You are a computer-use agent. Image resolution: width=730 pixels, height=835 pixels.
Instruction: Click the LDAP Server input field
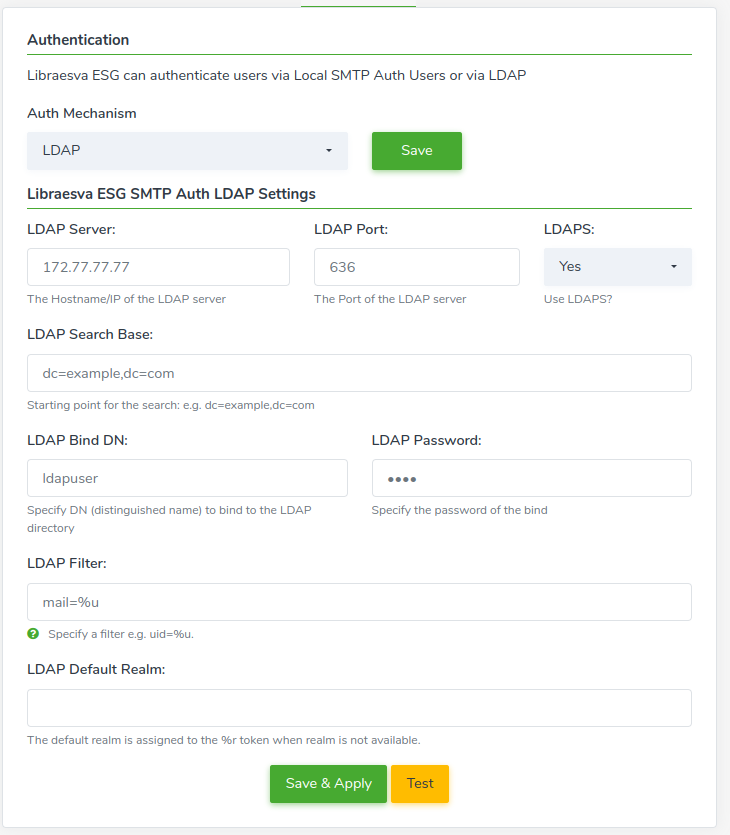point(158,267)
